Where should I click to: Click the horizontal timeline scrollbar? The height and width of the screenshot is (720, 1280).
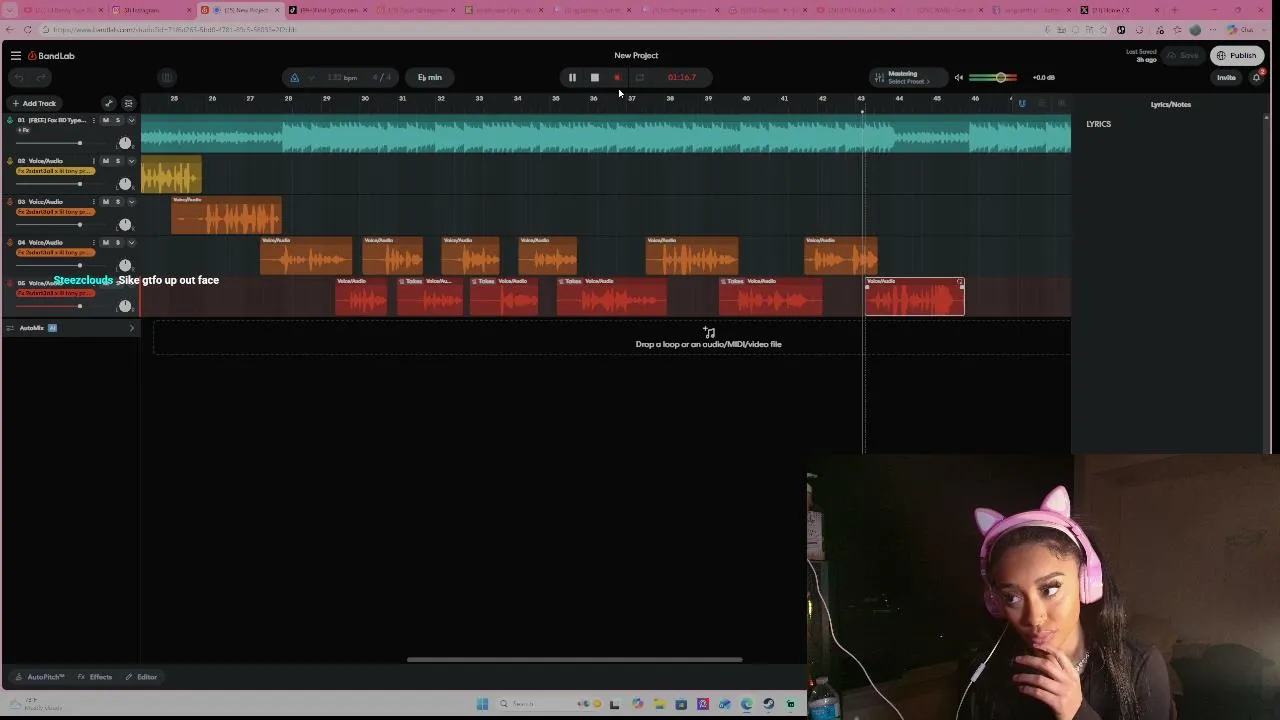click(574, 660)
